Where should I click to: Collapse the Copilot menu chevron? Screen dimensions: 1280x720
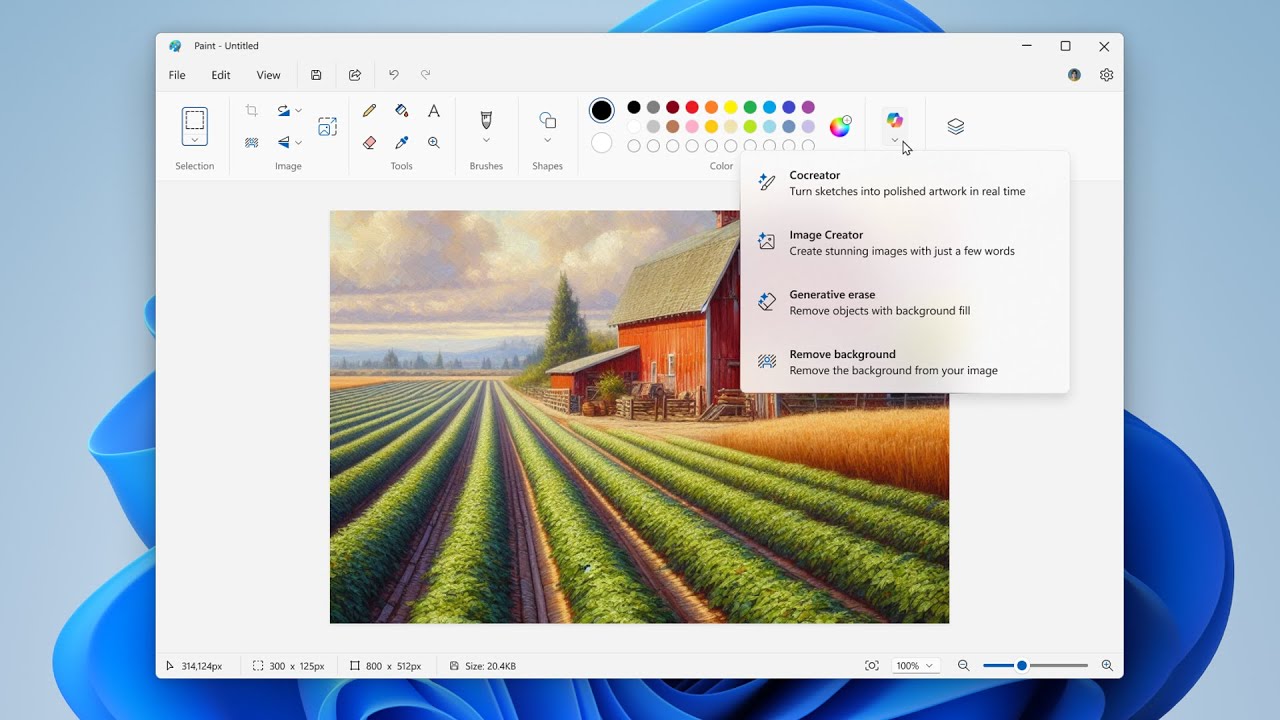tap(895, 140)
